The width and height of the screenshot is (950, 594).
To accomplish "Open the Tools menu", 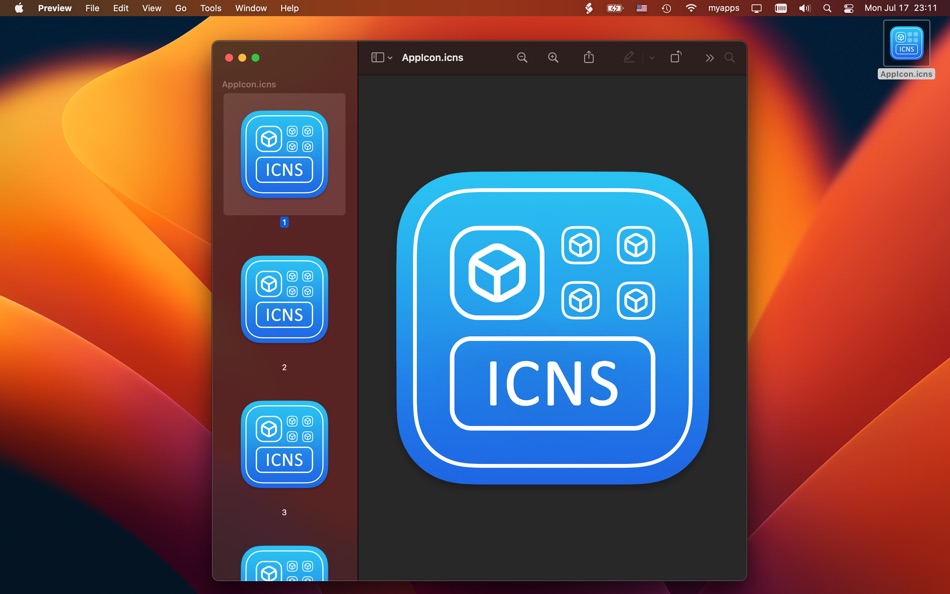I will [x=210, y=8].
